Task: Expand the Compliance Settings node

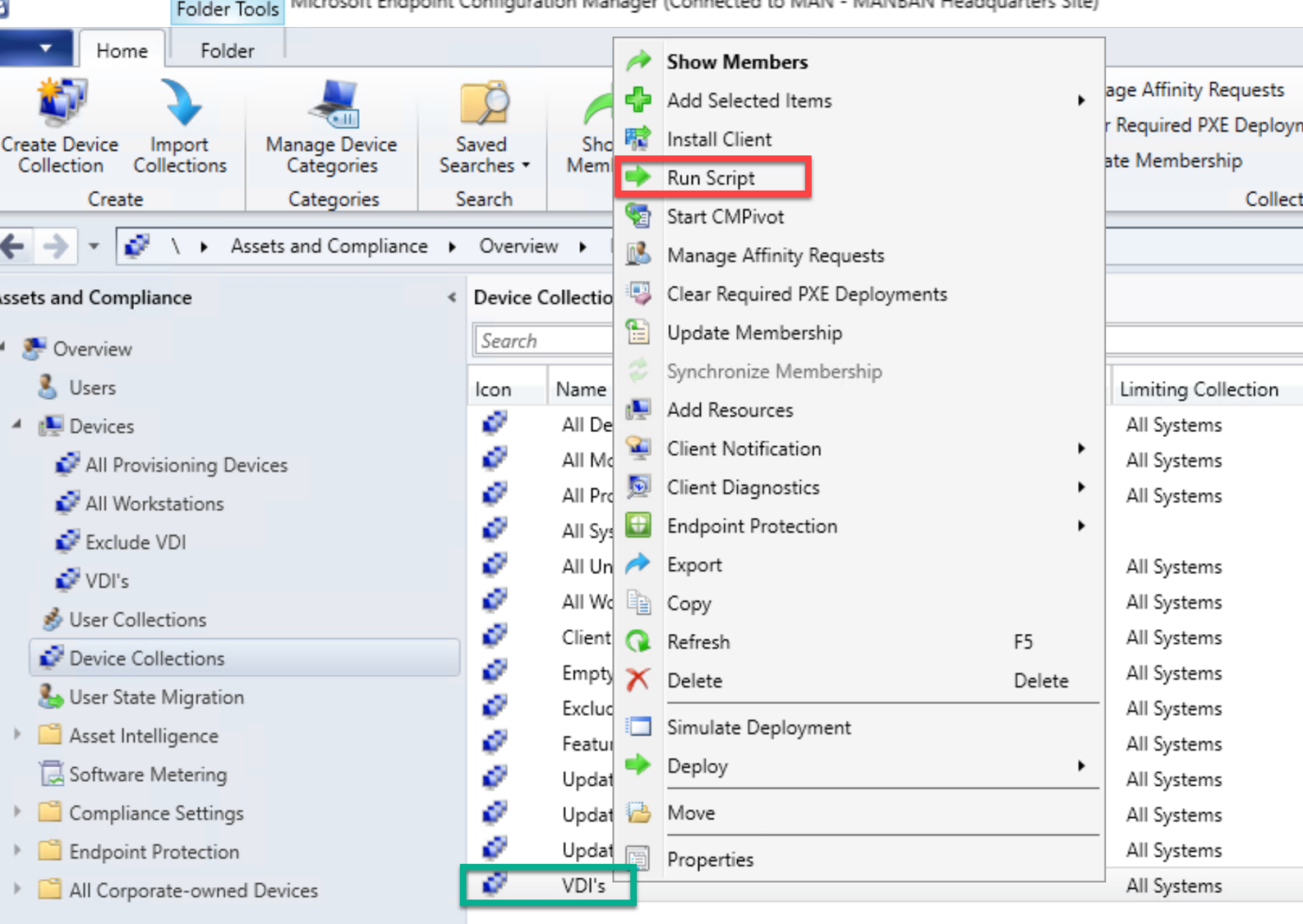Action: pyautogui.click(x=17, y=812)
